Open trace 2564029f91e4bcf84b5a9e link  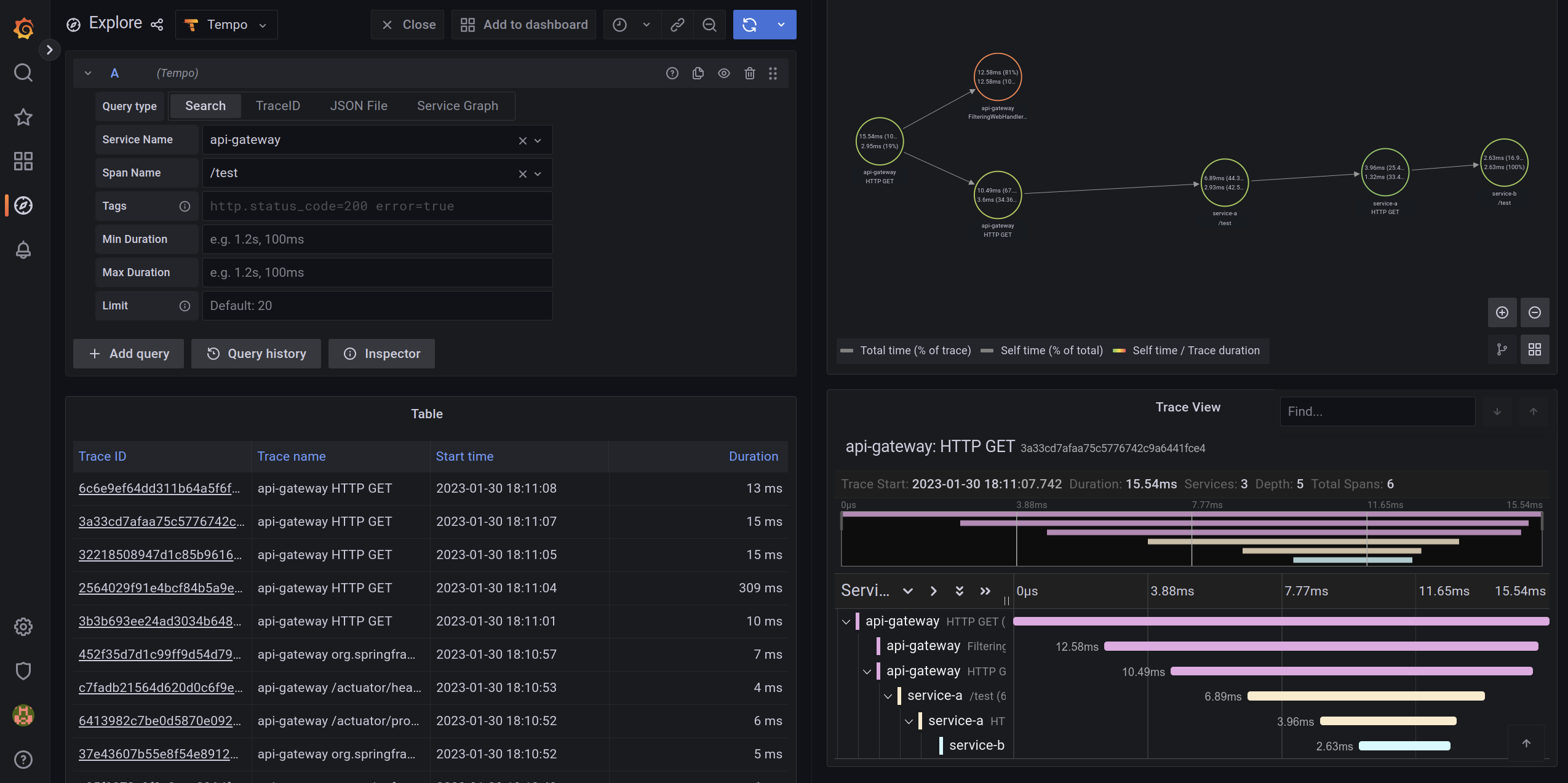tap(160, 588)
